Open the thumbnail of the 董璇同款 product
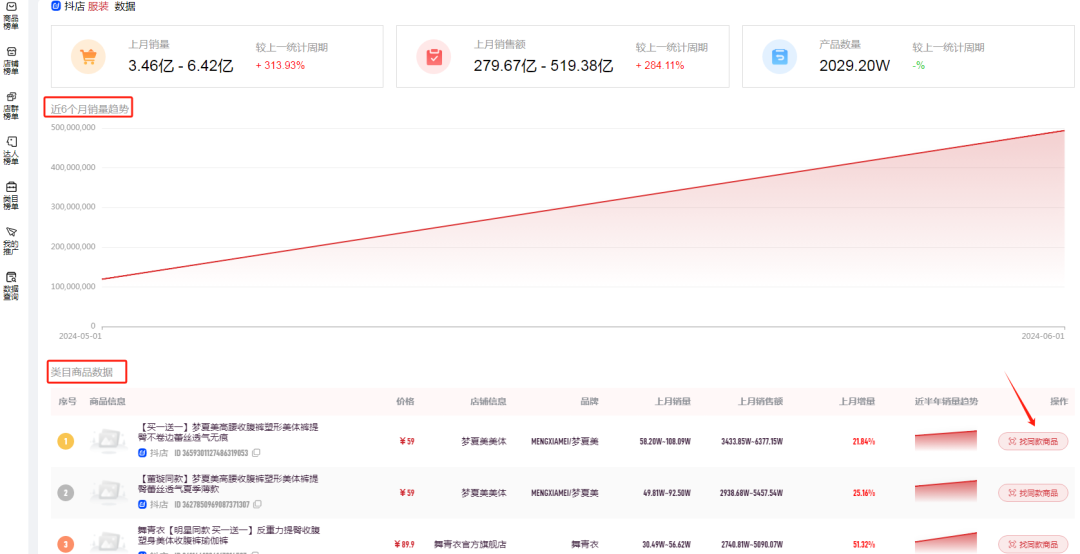This screenshot has width=1080, height=554. point(108,493)
